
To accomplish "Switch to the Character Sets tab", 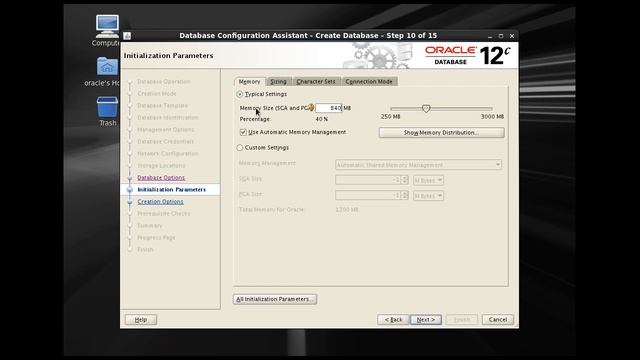I will 316,82.
